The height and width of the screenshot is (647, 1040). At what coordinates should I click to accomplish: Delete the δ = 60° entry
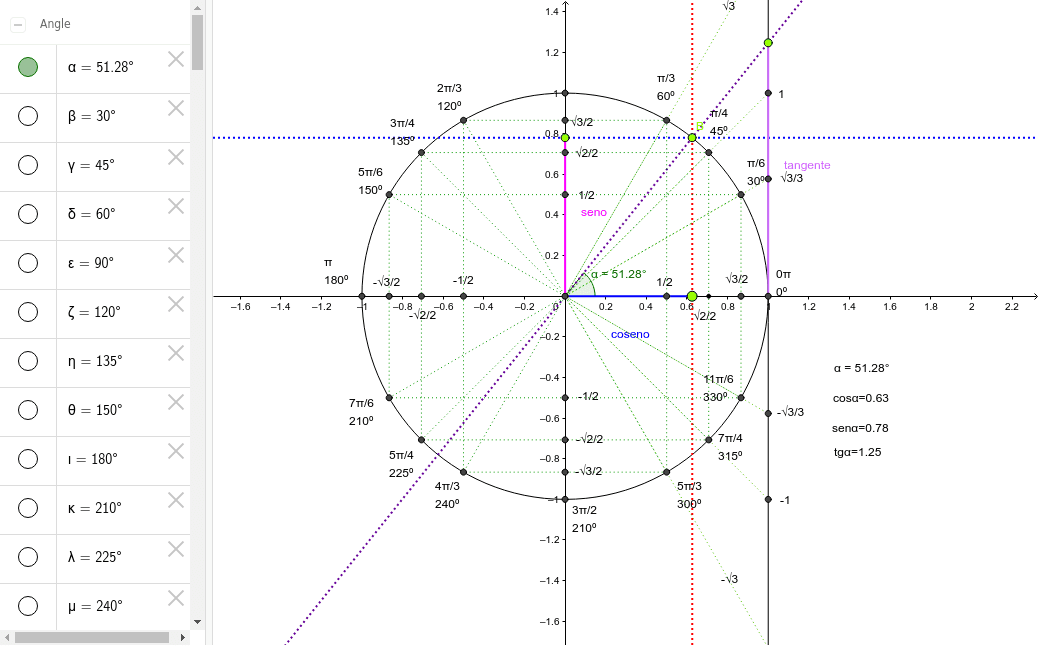[x=176, y=206]
